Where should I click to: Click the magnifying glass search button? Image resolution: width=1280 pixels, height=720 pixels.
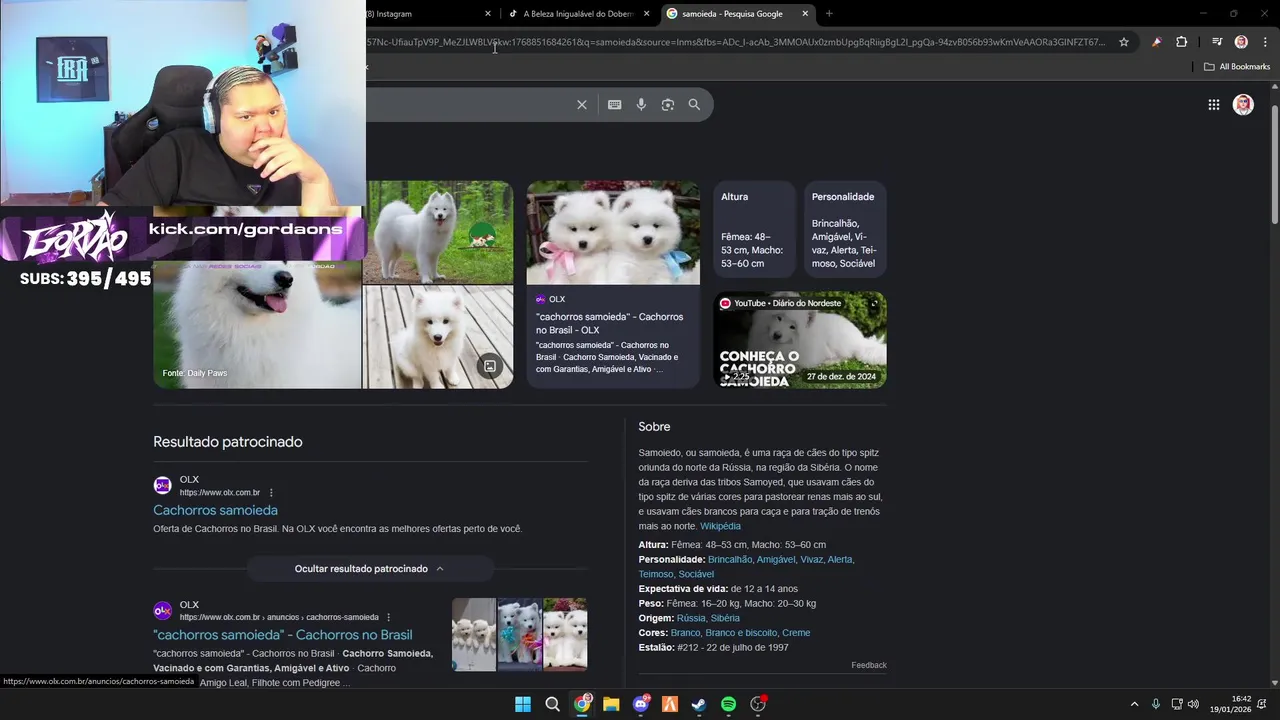[x=694, y=105]
